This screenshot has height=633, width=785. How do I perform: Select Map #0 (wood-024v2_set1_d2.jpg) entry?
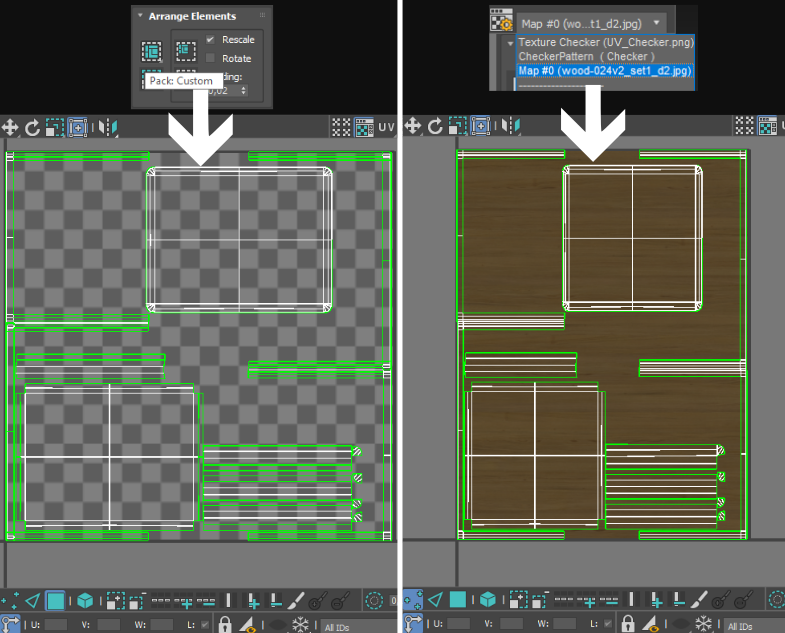pyautogui.click(x=605, y=71)
